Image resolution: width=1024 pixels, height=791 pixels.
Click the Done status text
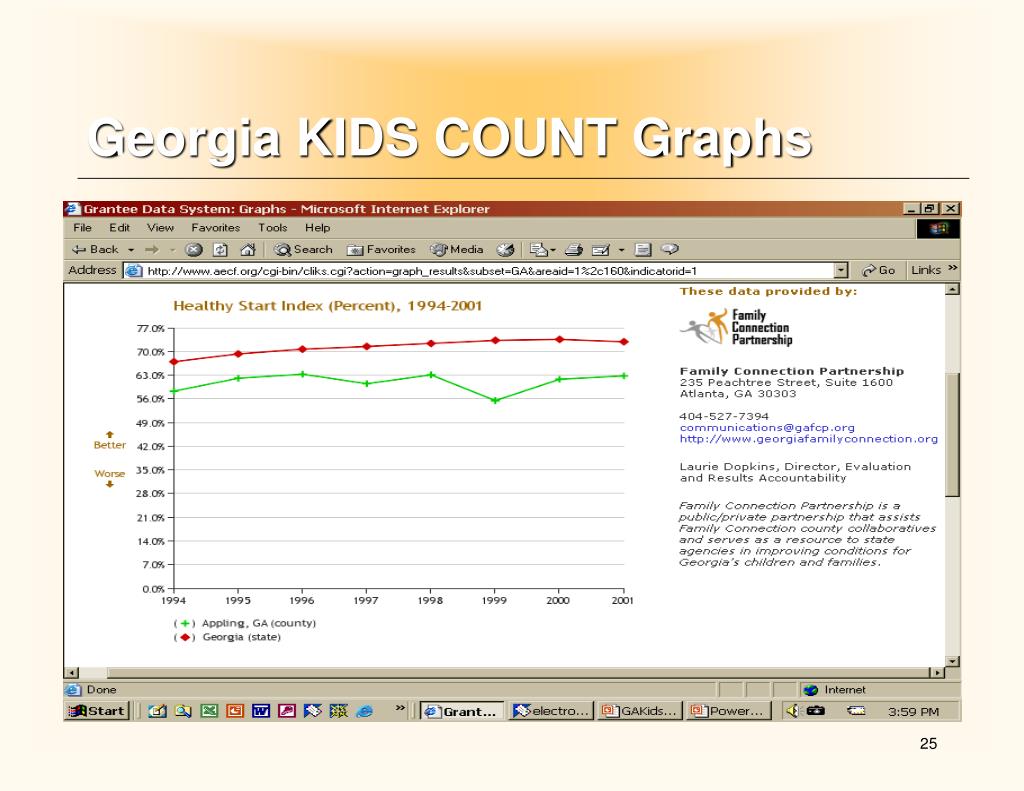point(101,690)
